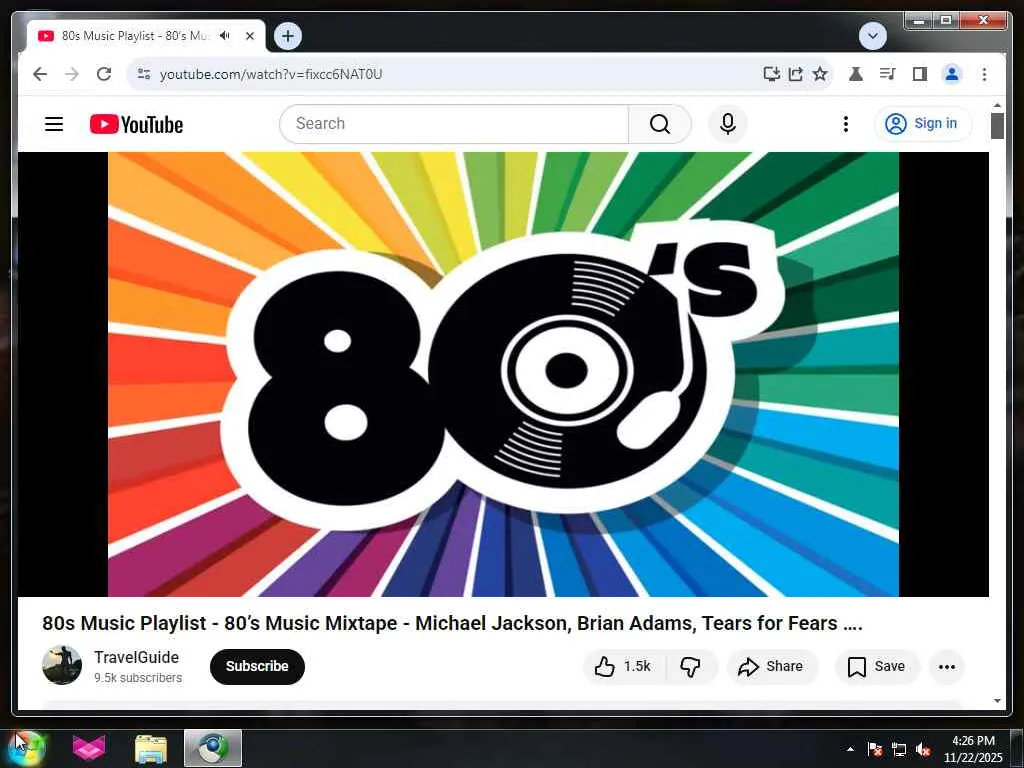
Task: Open the network tray icon
Action: coord(899,749)
